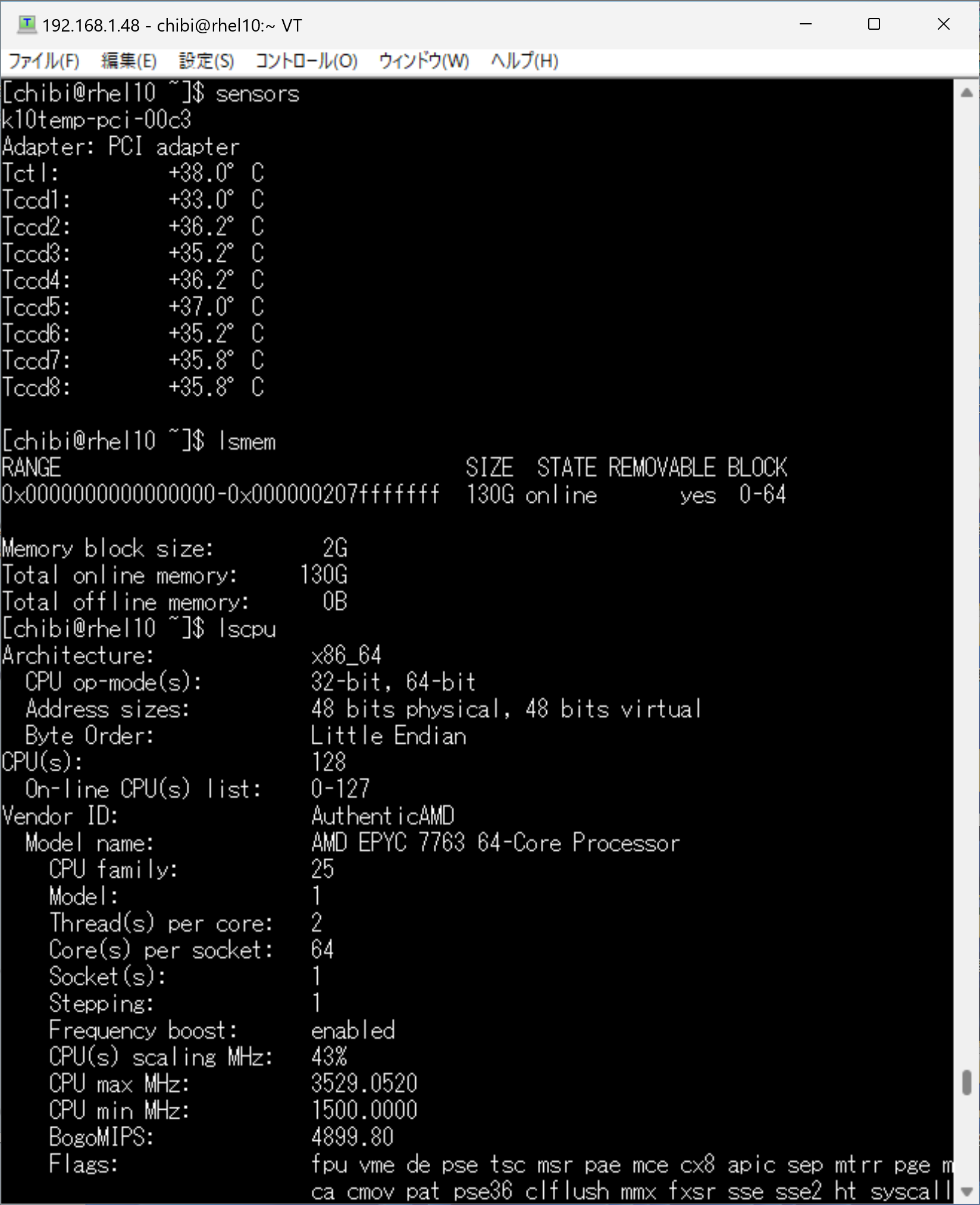Open the 編集(E) menu
This screenshot has width=980, height=1205.
pos(129,61)
